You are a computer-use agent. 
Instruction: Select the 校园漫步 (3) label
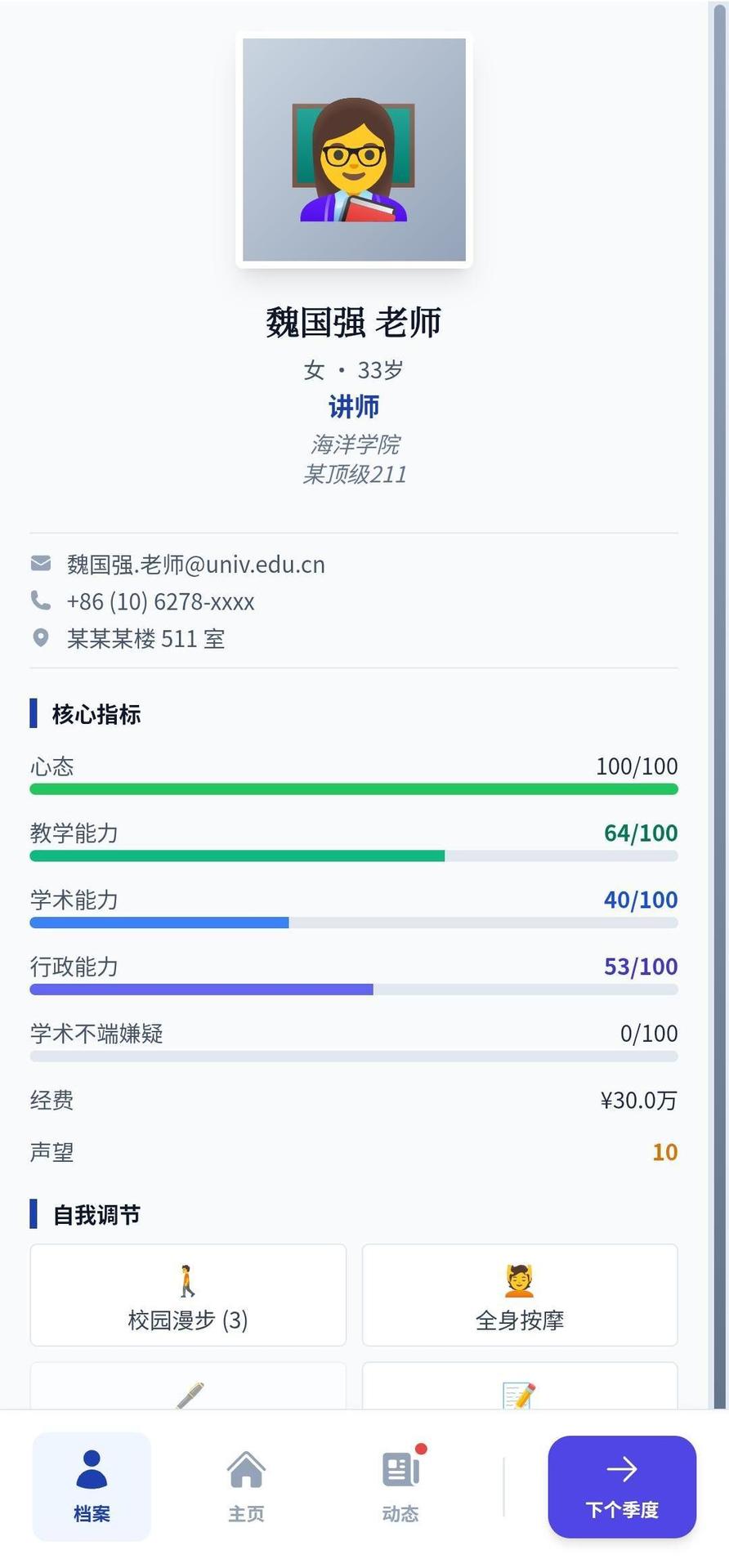click(x=188, y=1320)
